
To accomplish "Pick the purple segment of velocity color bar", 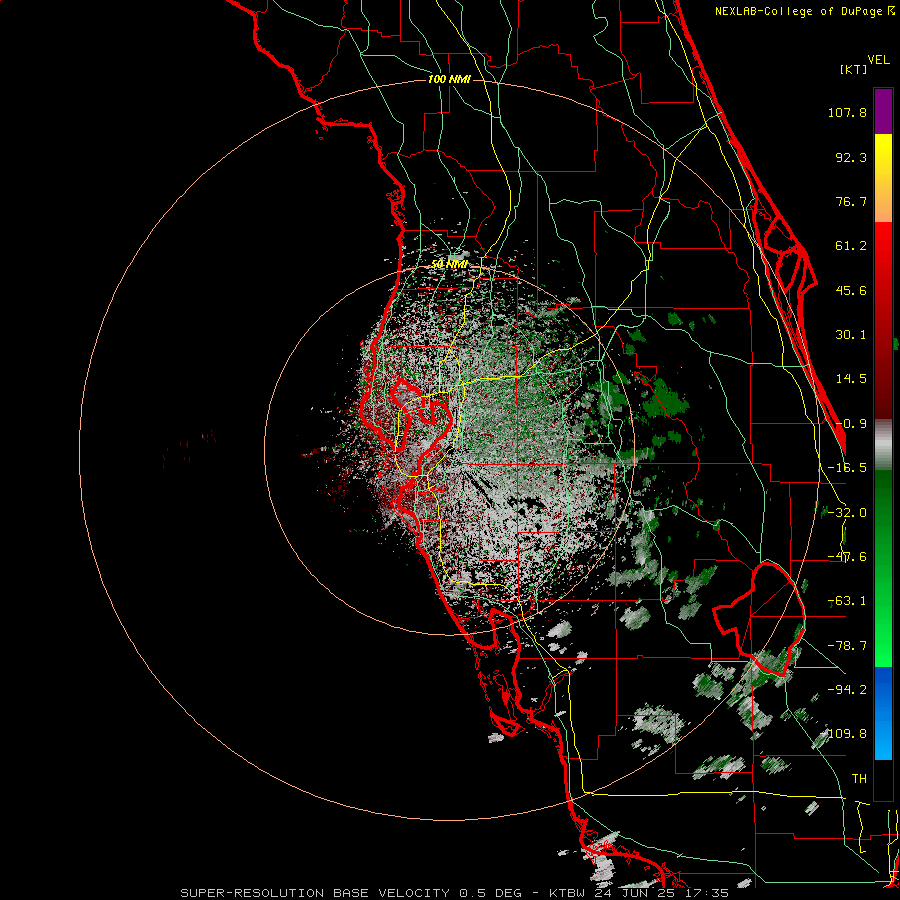I will (883, 111).
